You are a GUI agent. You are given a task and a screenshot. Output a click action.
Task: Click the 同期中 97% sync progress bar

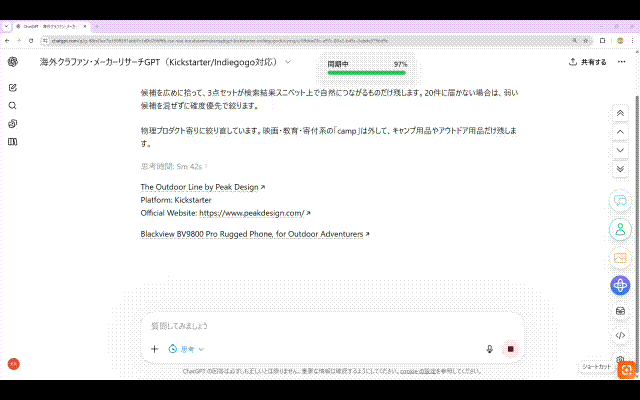coord(367,73)
